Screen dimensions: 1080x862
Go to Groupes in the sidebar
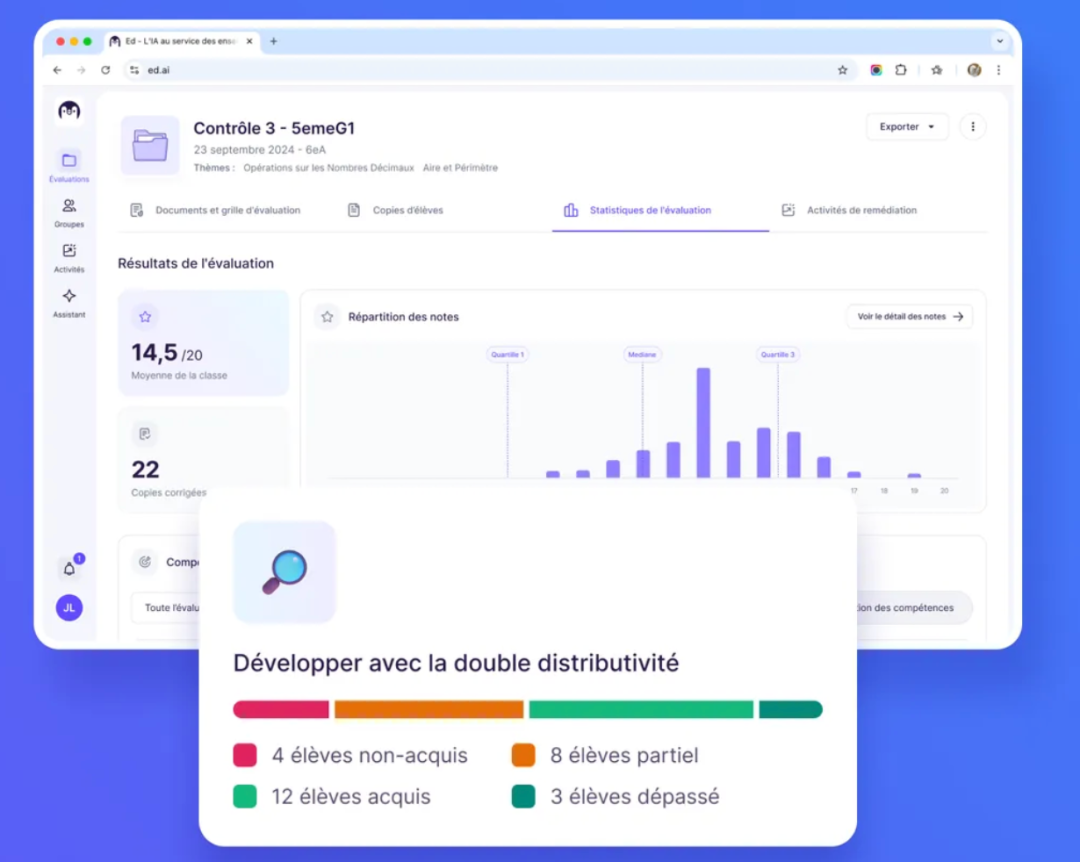click(x=69, y=212)
